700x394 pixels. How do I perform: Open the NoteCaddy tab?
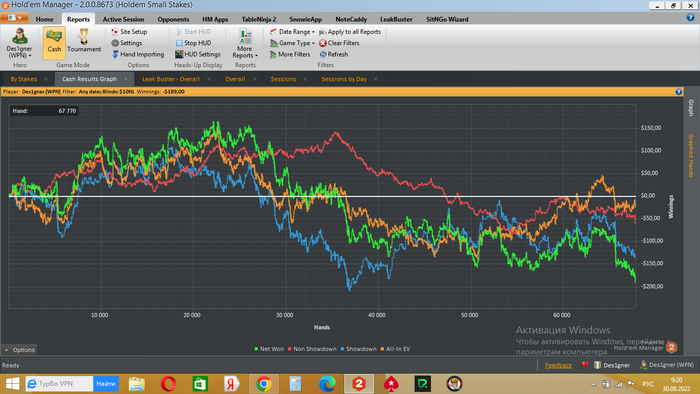[x=351, y=19]
